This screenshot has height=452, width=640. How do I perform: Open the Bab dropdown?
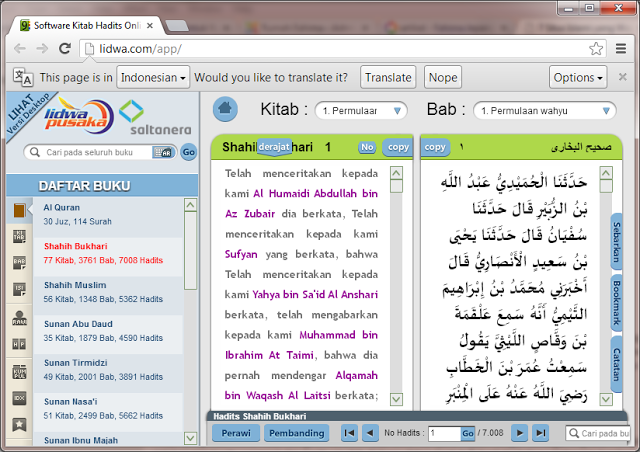(x=544, y=111)
